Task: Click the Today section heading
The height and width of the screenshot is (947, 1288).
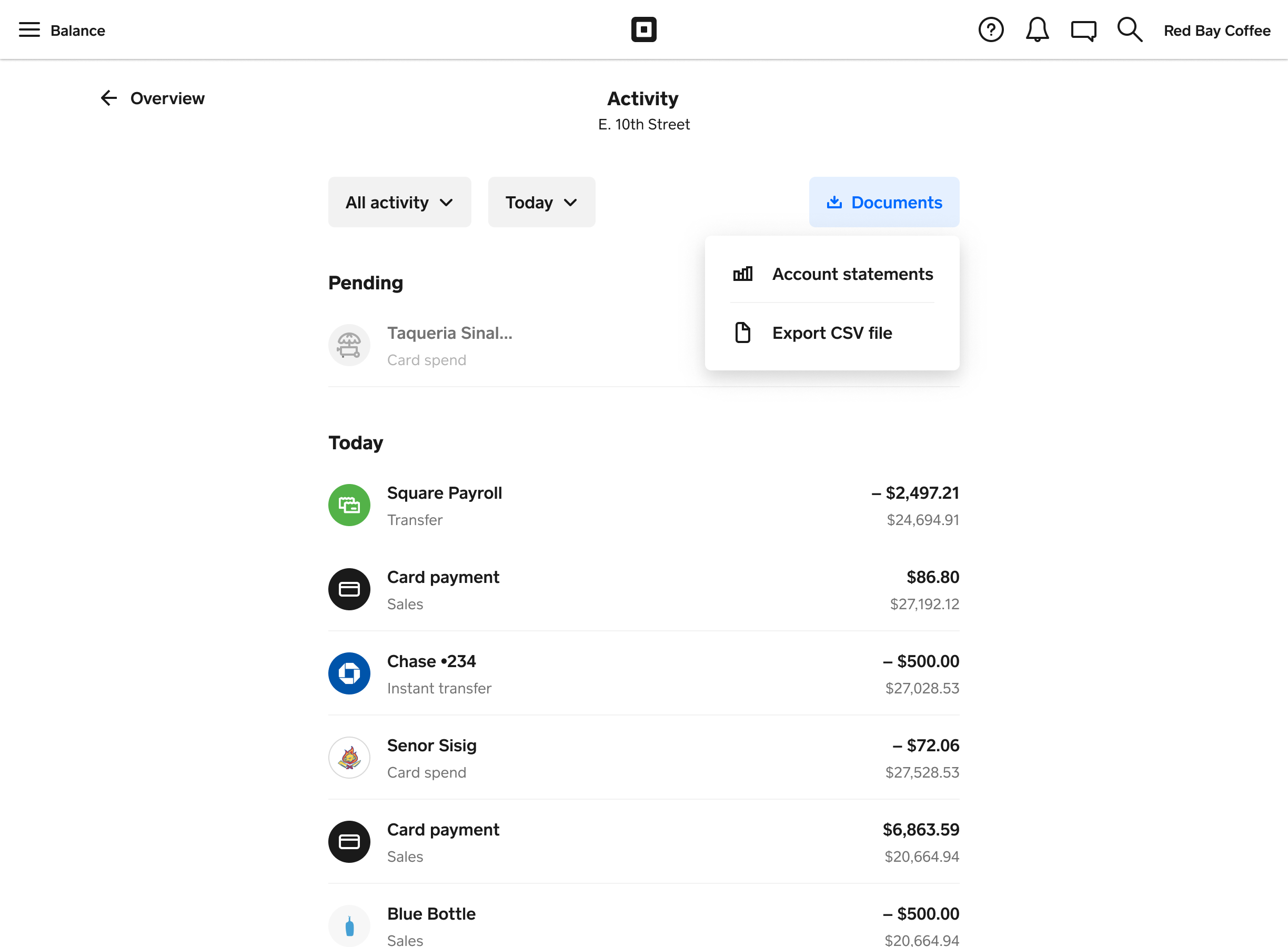Action: click(x=356, y=443)
